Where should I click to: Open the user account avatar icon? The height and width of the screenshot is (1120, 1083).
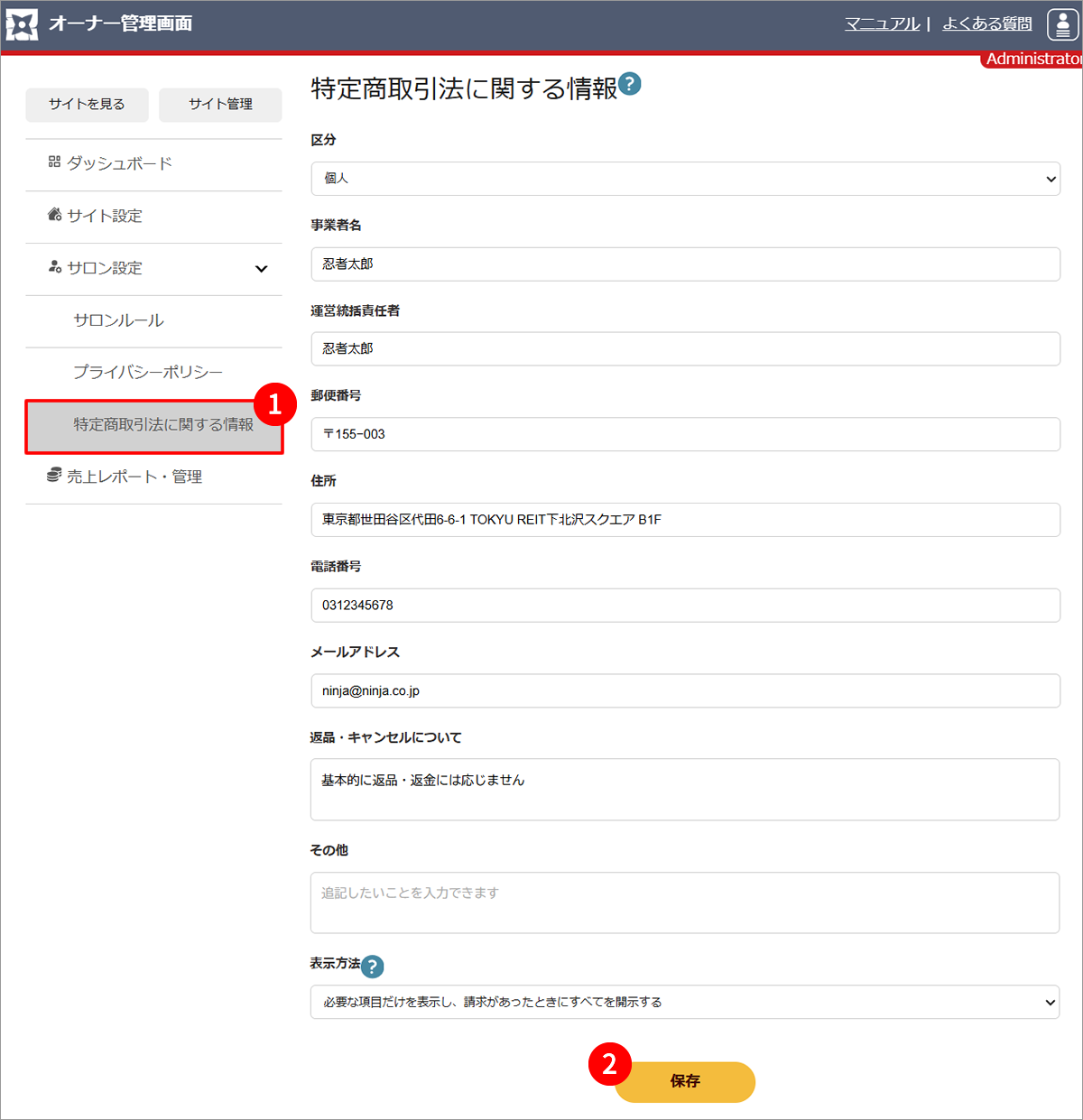(1062, 24)
